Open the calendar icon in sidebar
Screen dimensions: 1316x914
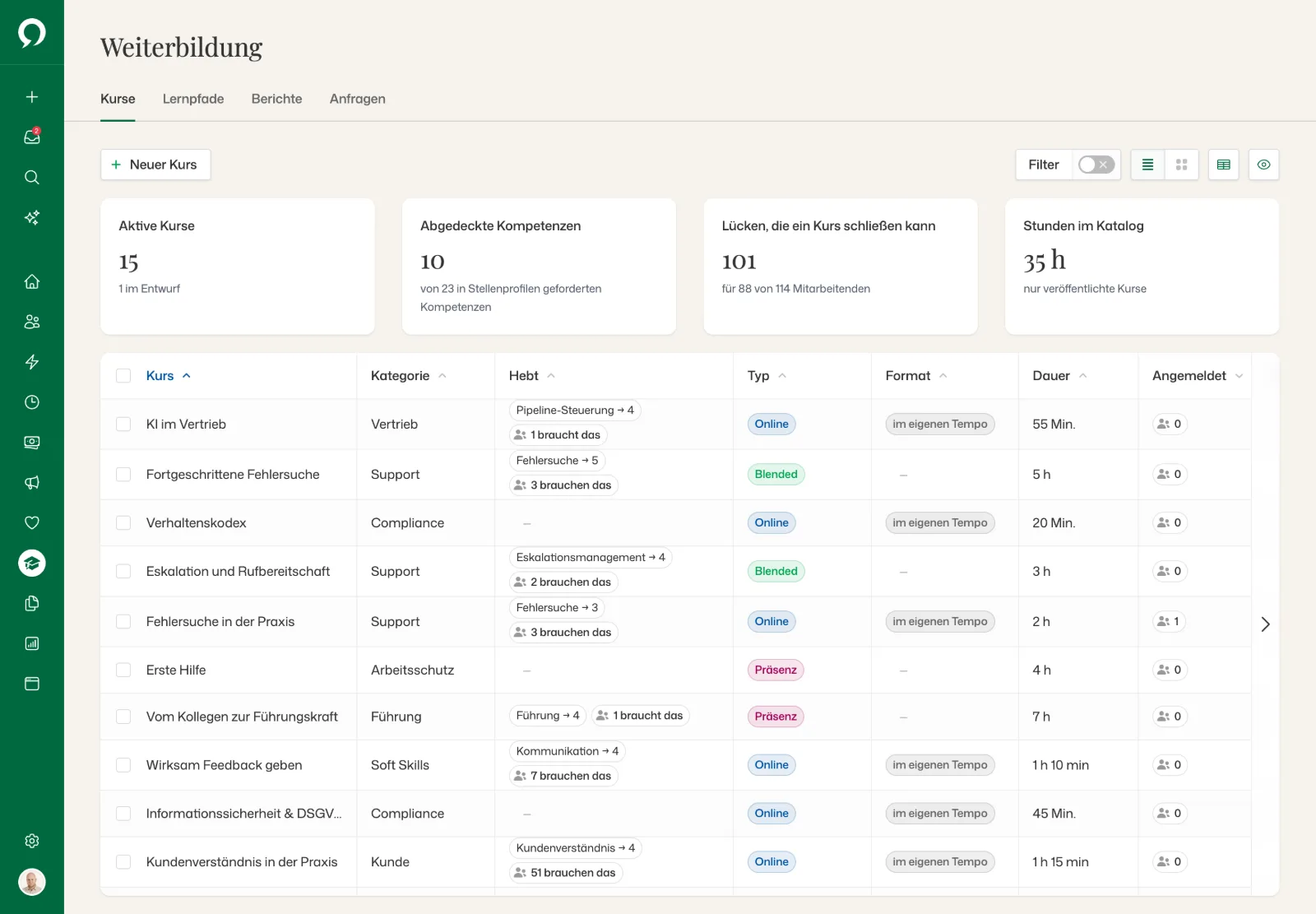(32, 684)
